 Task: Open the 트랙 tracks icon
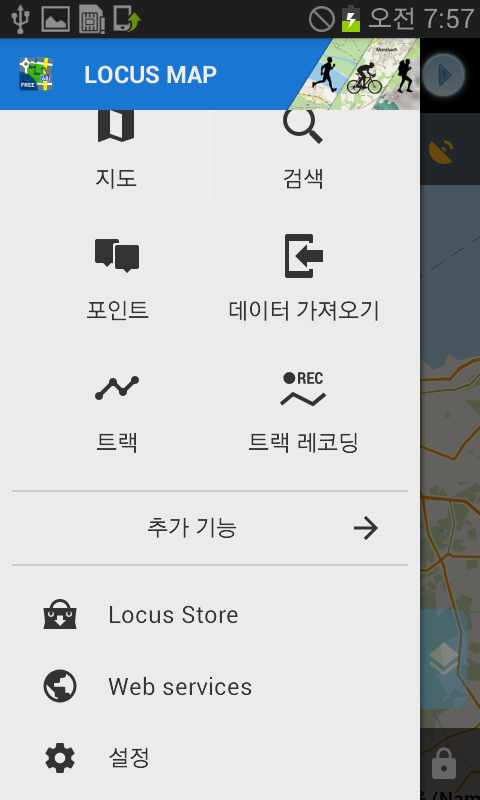coord(117,388)
